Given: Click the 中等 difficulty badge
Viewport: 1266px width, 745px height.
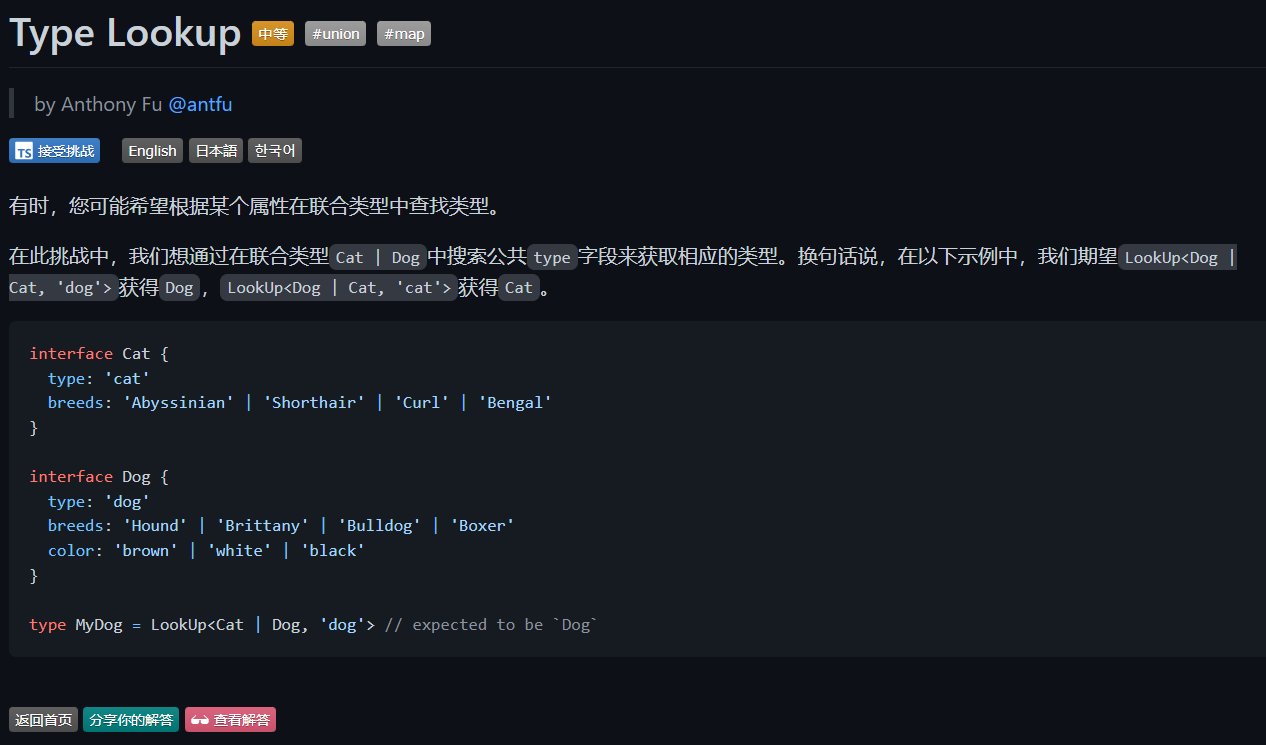Looking at the screenshot, I should [273, 34].
